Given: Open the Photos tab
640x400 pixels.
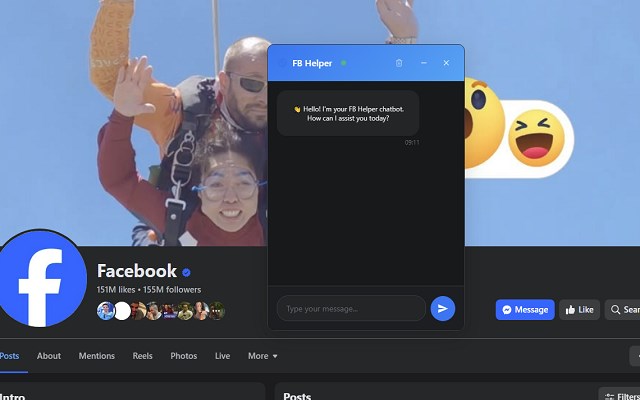Looking at the screenshot, I should (x=184, y=356).
